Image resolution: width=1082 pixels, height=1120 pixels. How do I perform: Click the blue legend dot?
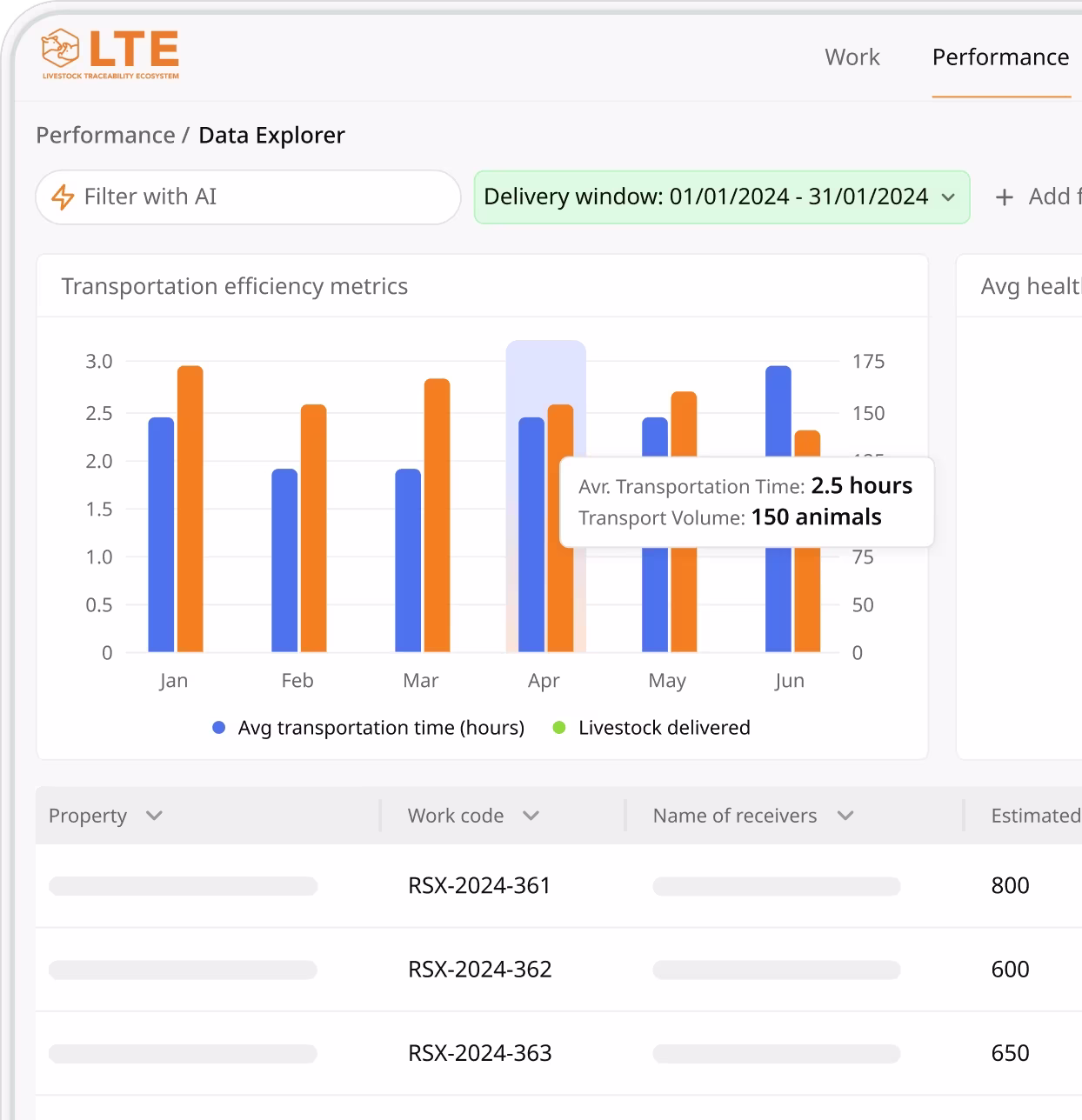pos(219,728)
